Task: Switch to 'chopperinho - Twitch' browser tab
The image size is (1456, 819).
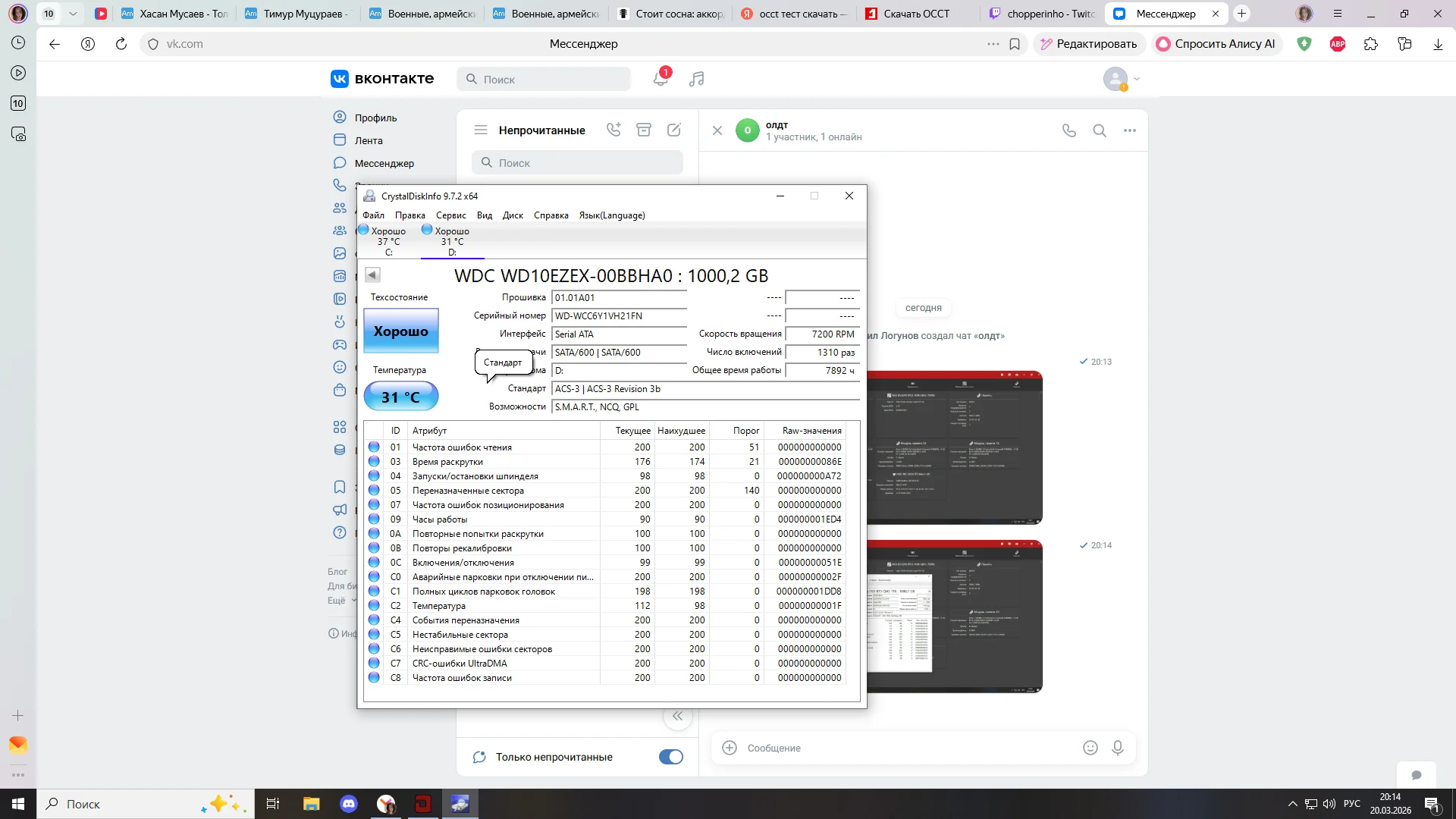Action: [x=1043, y=14]
